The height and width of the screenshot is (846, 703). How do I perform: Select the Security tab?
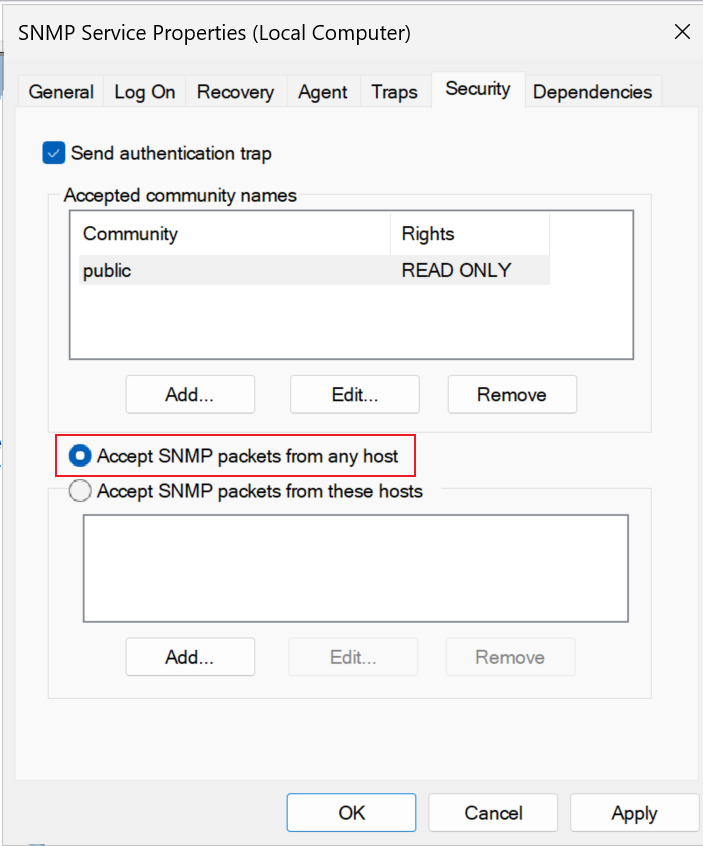[x=478, y=89]
